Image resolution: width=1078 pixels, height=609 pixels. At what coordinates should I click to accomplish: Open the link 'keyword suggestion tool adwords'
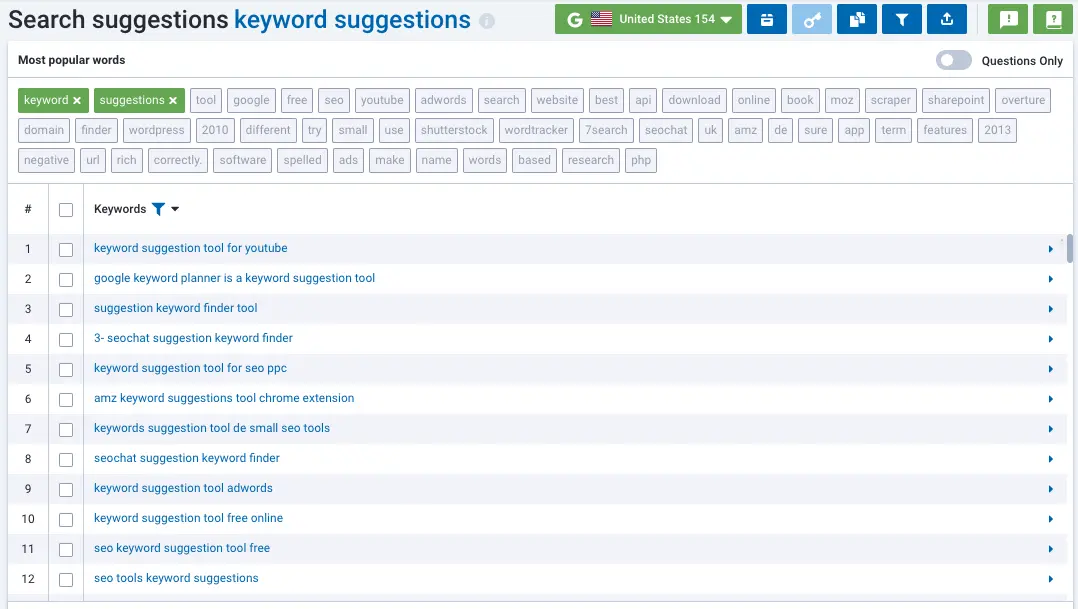(183, 489)
